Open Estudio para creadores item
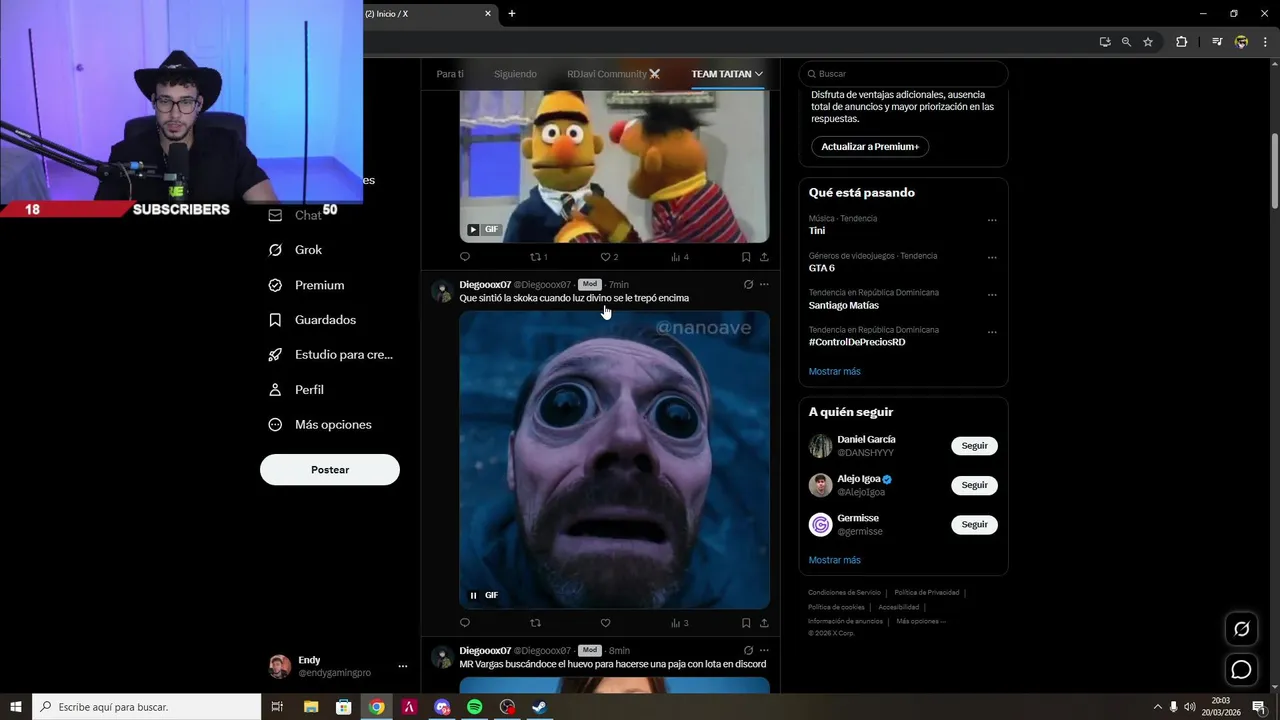Image resolution: width=1280 pixels, height=720 pixels. click(331, 355)
